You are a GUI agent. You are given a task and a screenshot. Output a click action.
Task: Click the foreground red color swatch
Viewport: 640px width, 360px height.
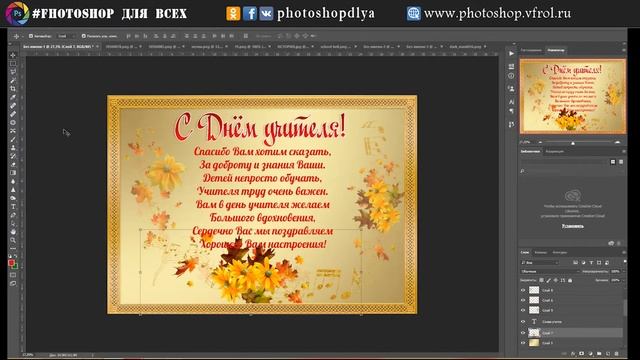(11, 263)
